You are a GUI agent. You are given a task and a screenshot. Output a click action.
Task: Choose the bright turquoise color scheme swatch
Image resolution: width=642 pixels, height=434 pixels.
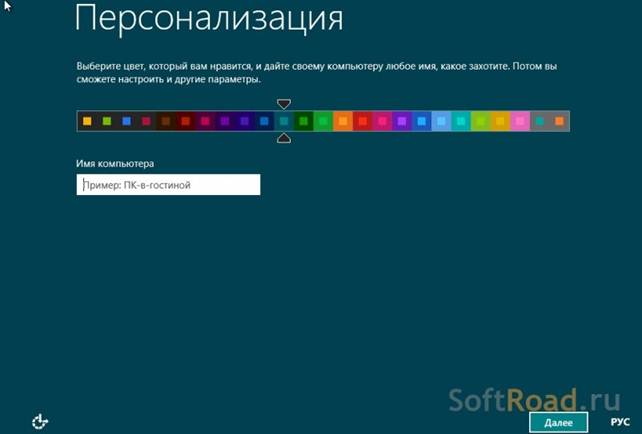[x=461, y=121]
